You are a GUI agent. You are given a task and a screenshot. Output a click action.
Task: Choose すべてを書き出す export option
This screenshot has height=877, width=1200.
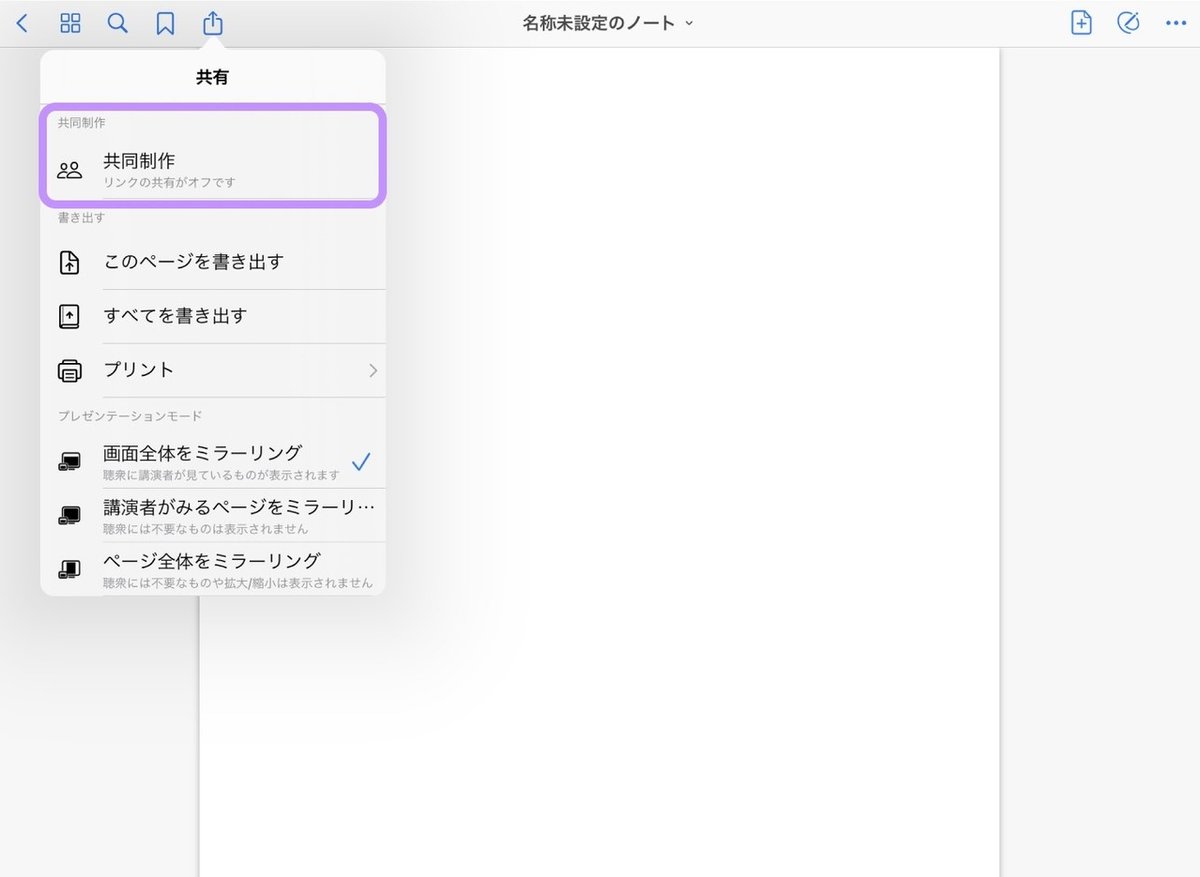(212, 316)
